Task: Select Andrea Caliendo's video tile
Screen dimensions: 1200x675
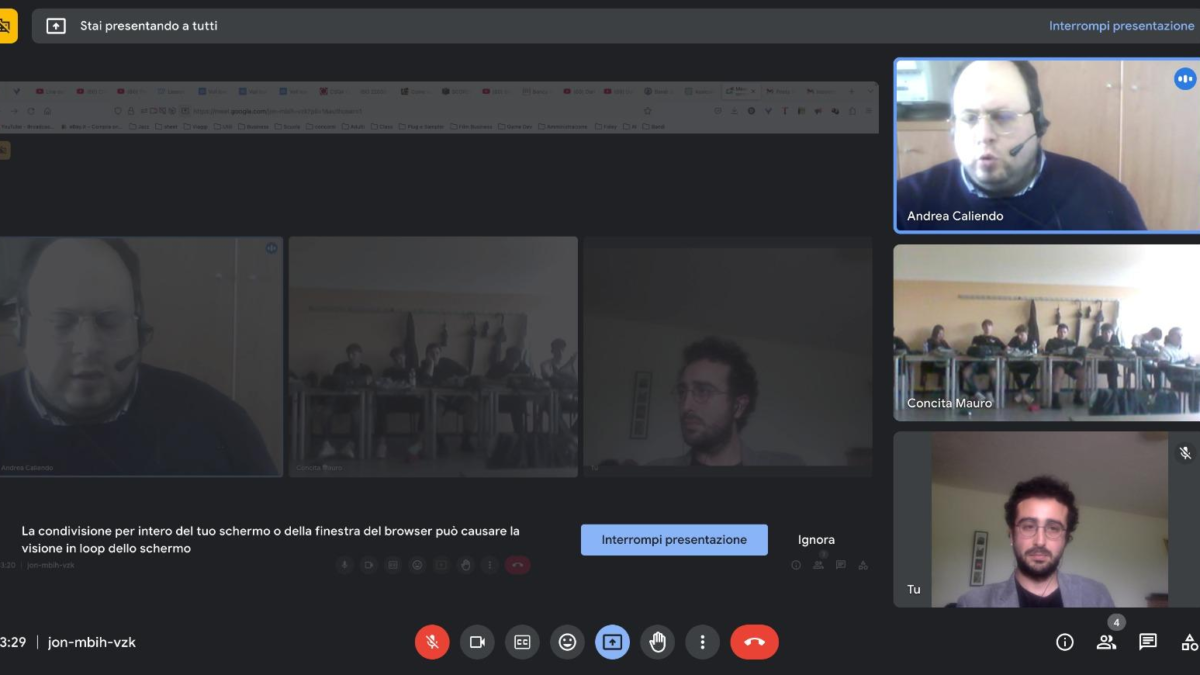Action: coord(1046,145)
